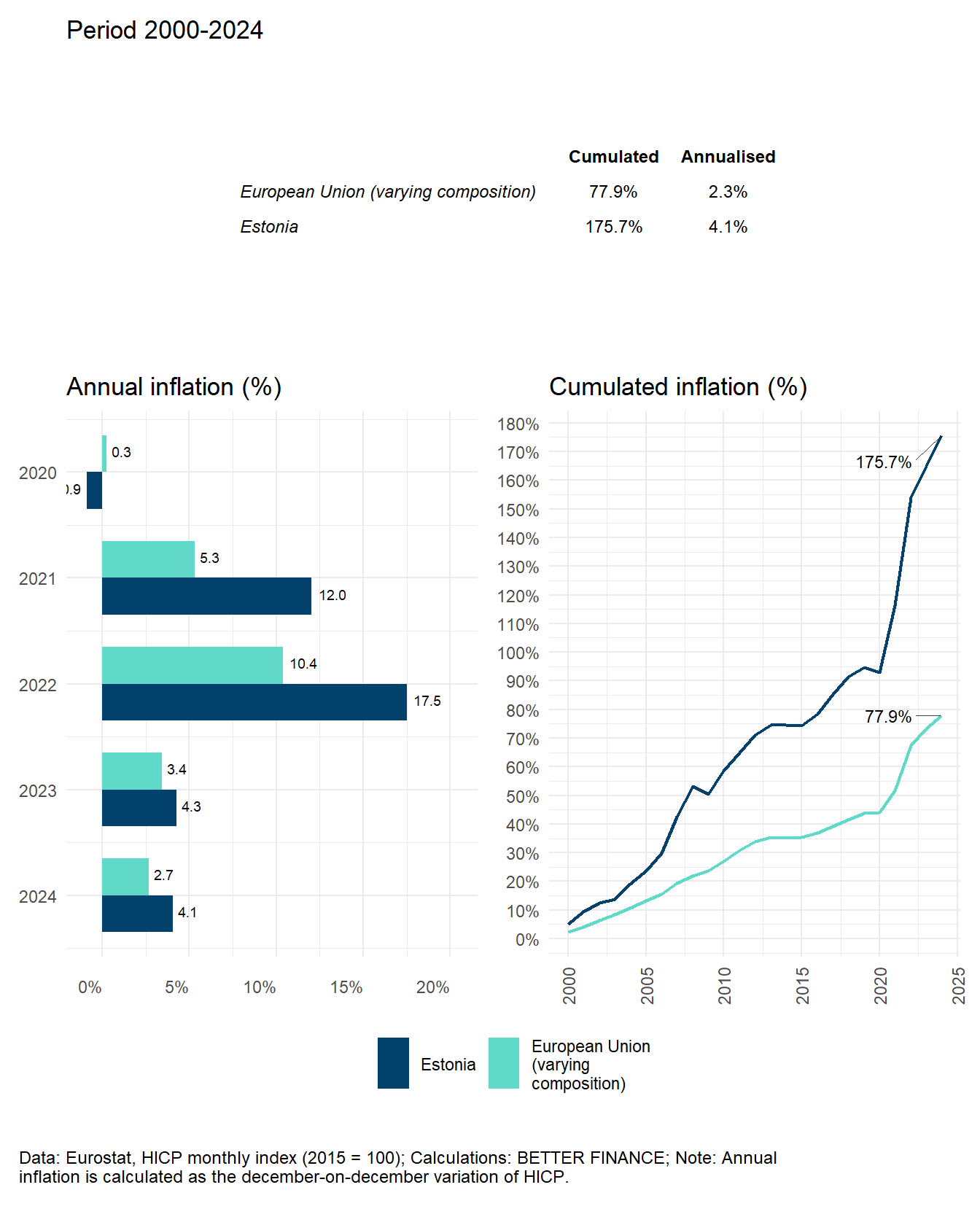Click the Eurostat data source footnote
This screenshot has width=980, height=1225.
pos(397,1167)
